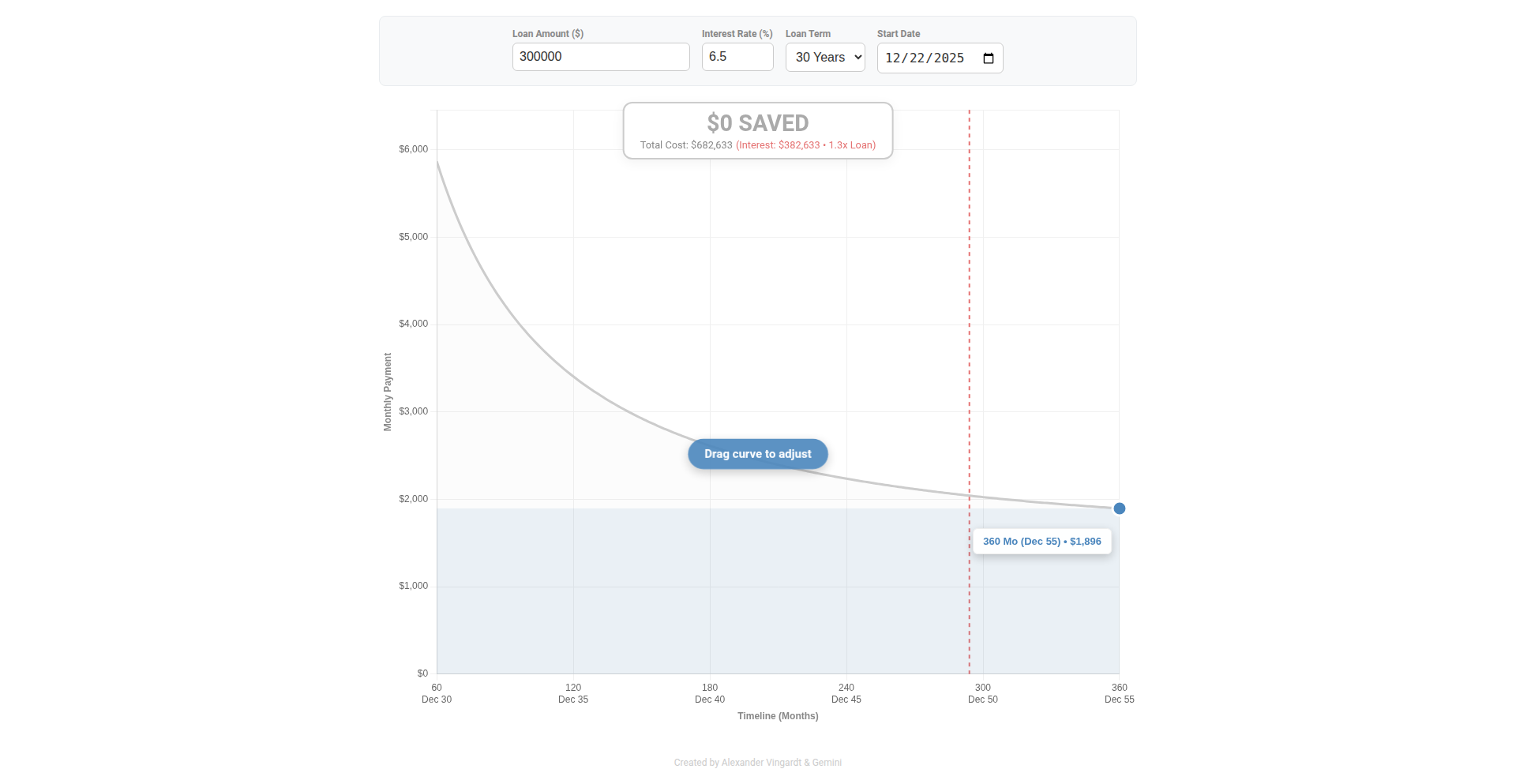This screenshot has width=1516, height=784.
Task: Click the "Drag curve to adjust" pill
Action: point(757,454)
